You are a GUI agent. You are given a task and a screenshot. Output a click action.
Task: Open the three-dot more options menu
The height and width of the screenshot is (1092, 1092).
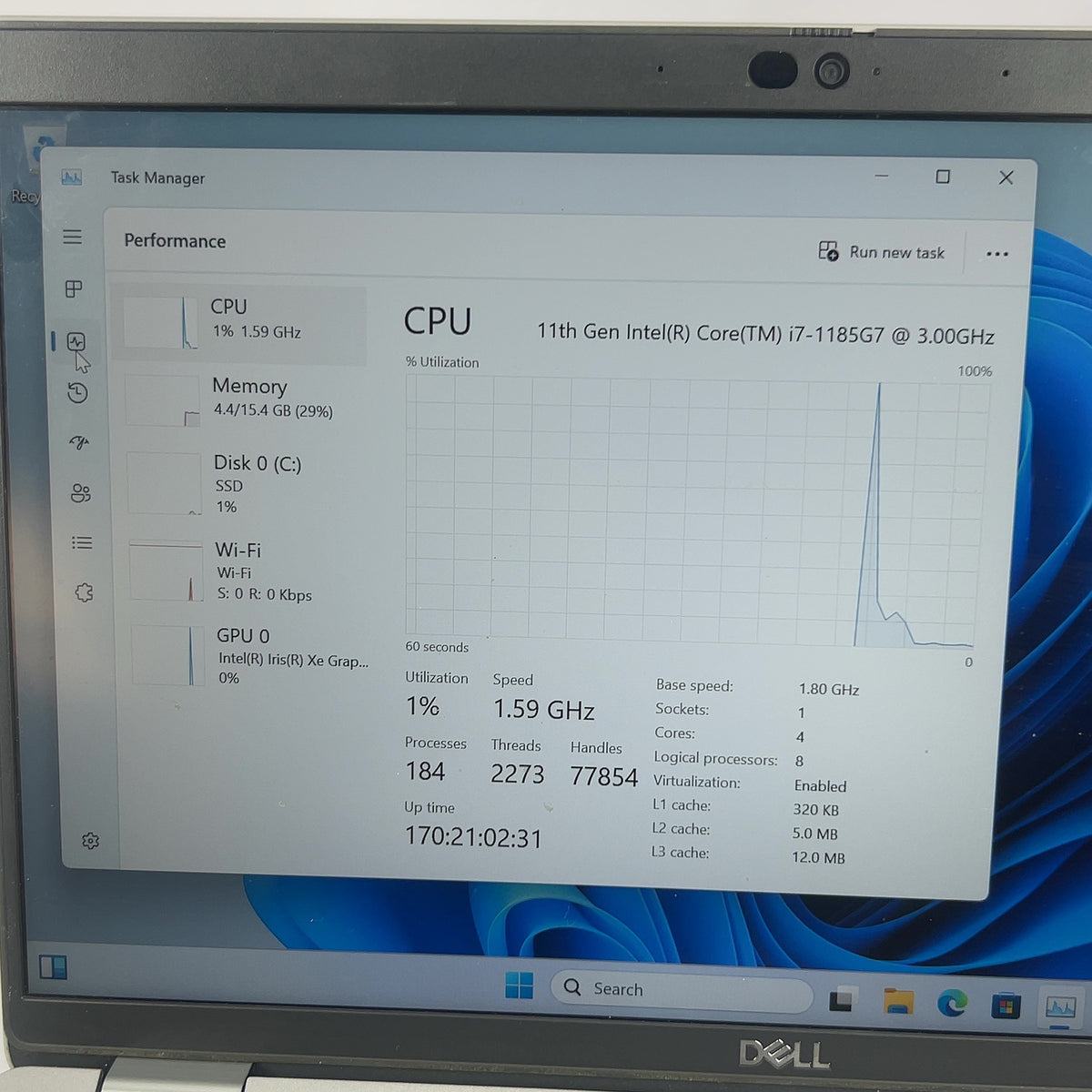click(x=997, y=254)
